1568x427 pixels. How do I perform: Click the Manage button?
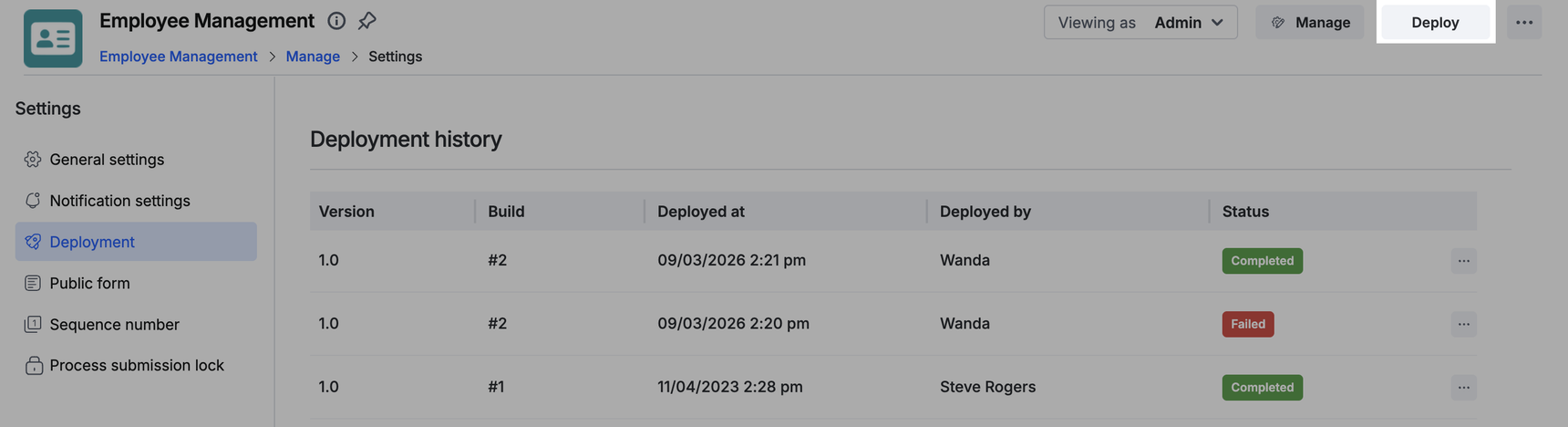1310,23
